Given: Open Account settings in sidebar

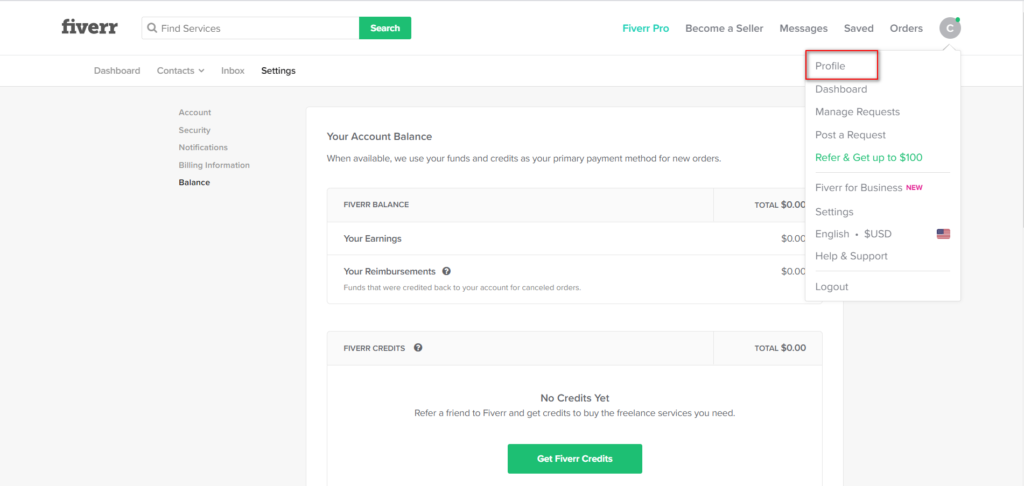Looking at the screenshot, I should (x=195, y=112).
